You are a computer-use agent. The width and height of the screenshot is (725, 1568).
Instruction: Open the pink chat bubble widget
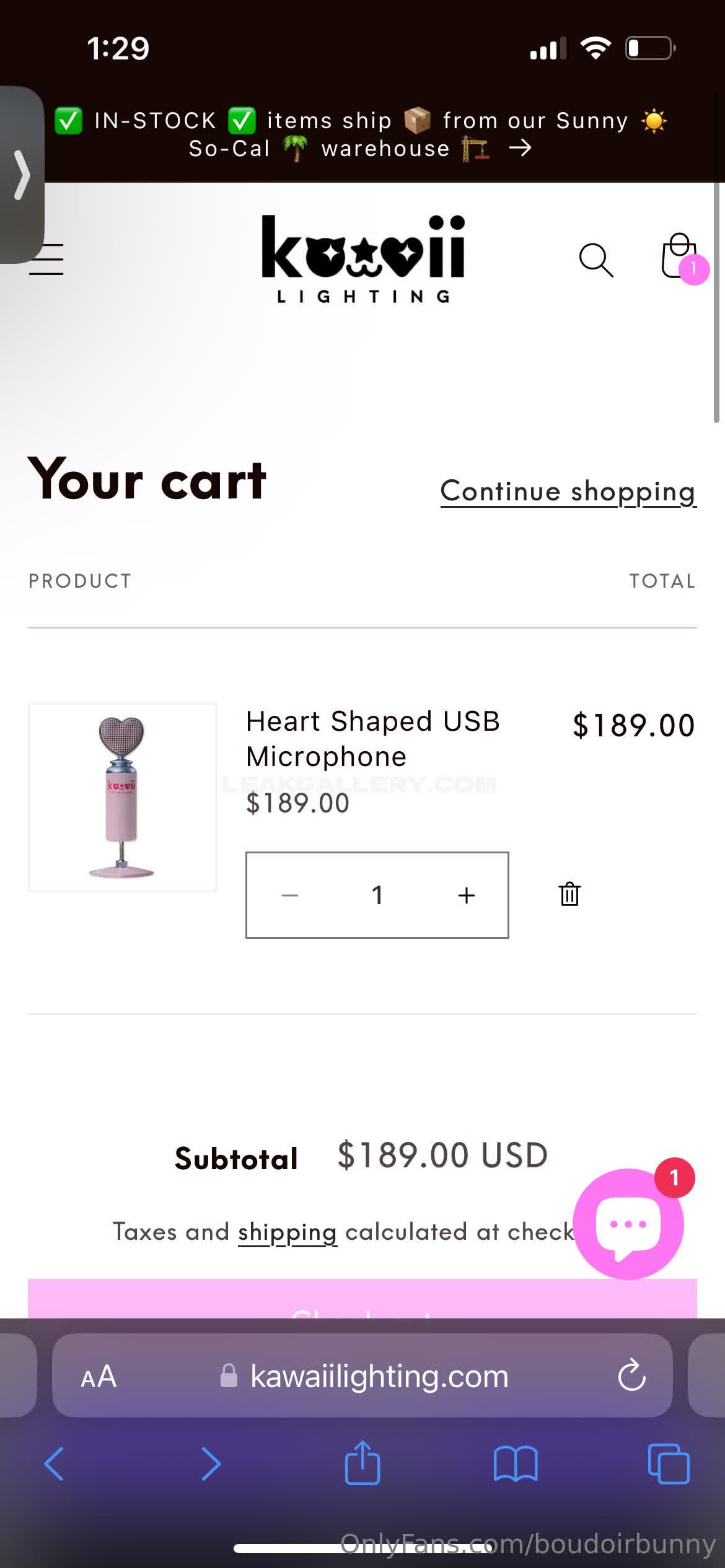coord(628,1224)
